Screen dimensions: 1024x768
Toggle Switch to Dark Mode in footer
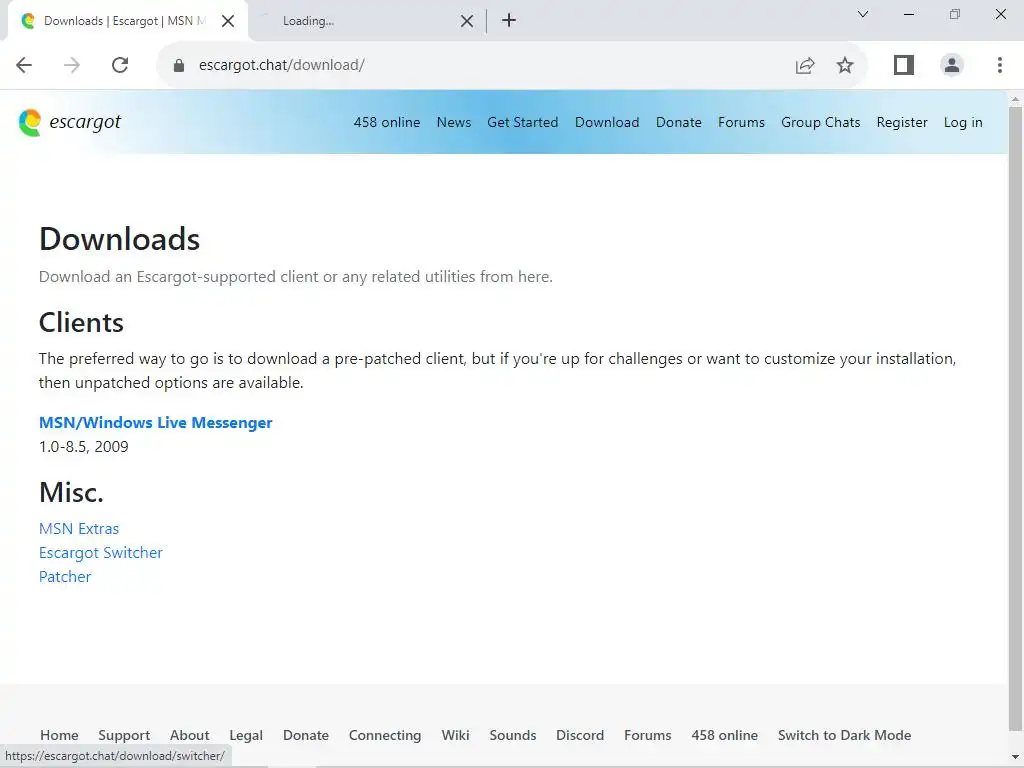point(844,735)
